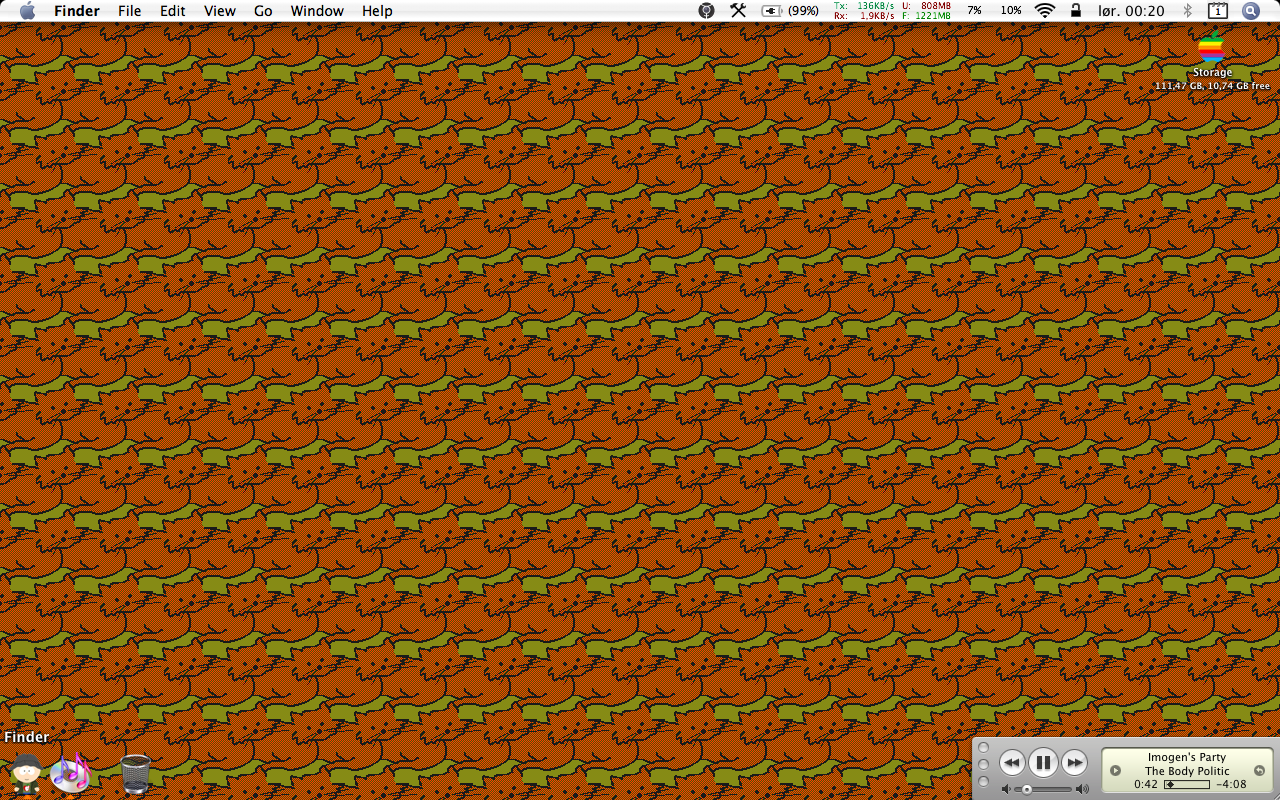The image size is (1280, 800).
Task: Click the padlock menu bar icon
Action: coord(1076,11)
